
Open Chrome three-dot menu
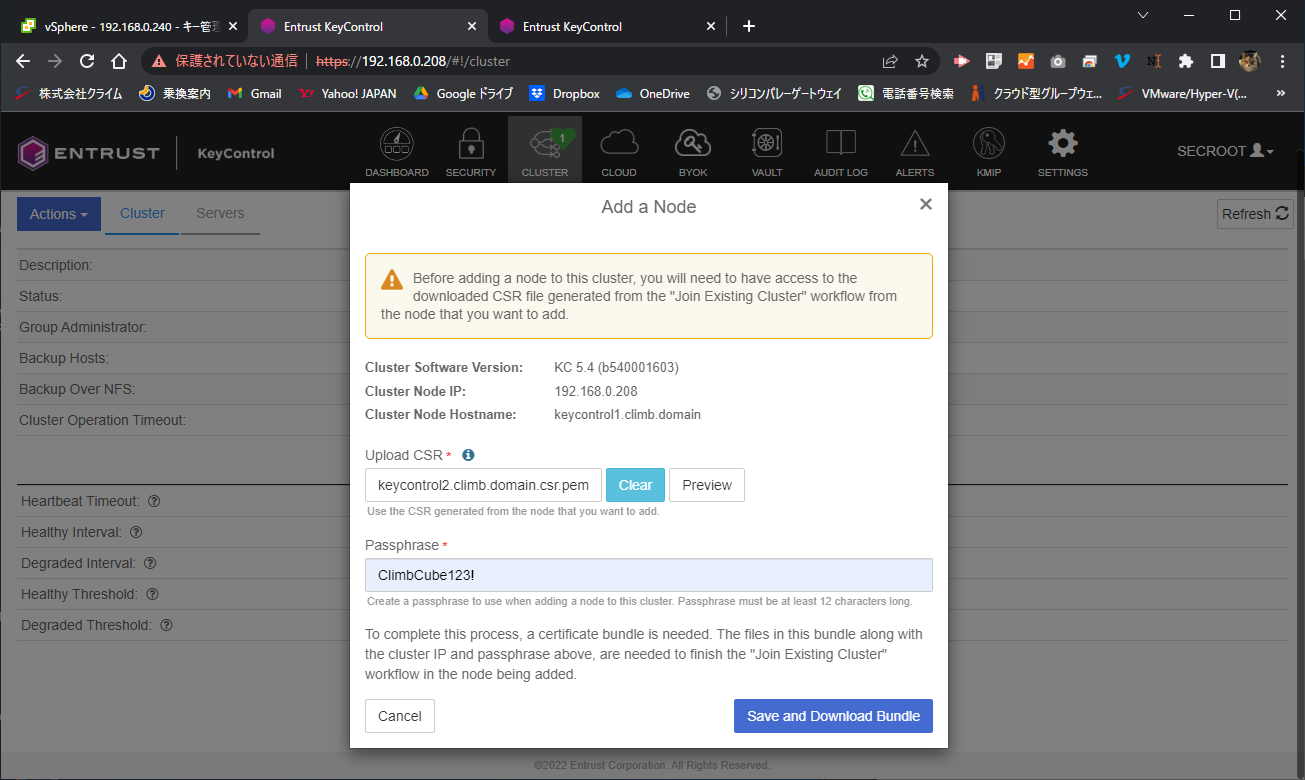1282,61
